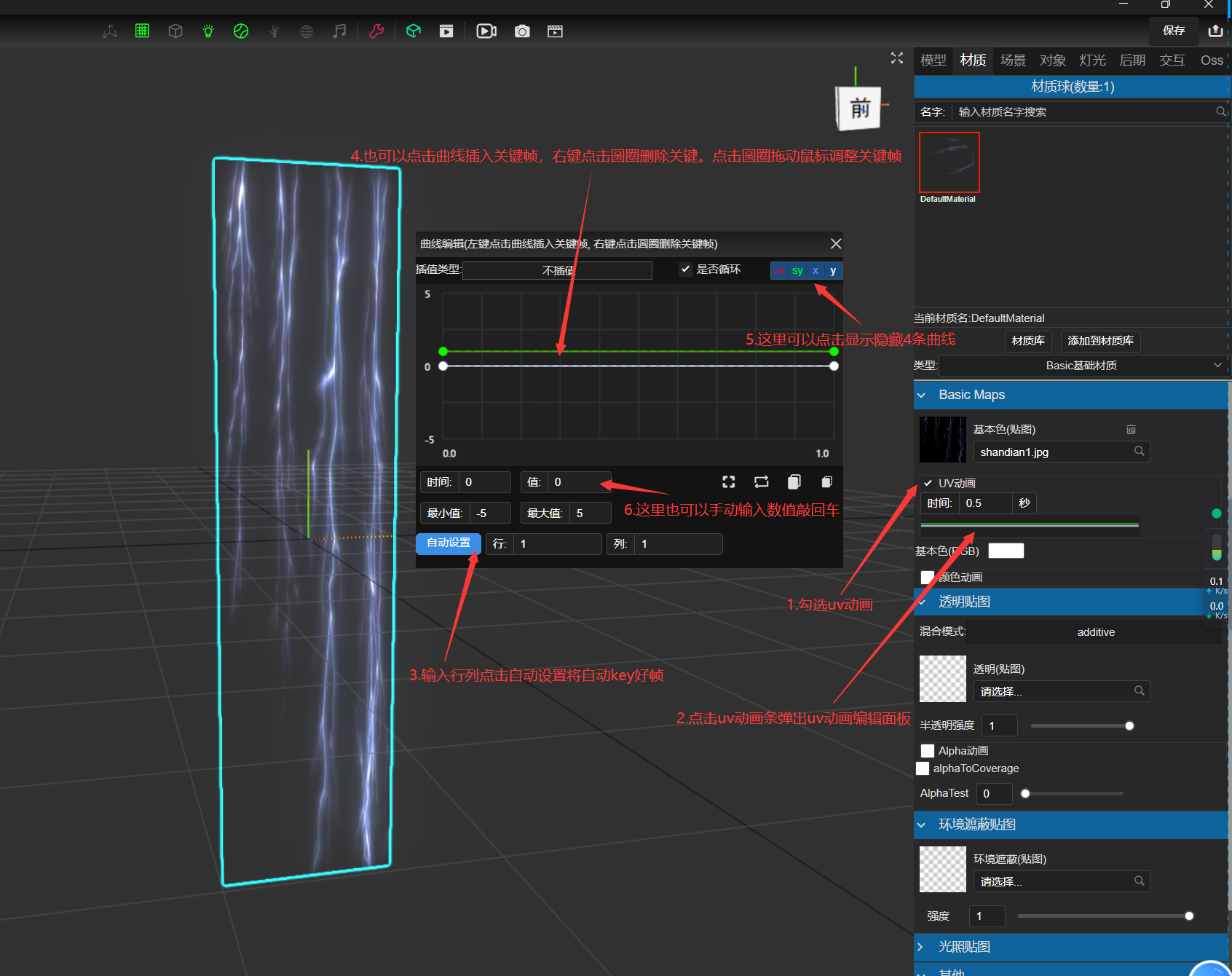Click the 保存 save button
This screenshot has width=1232, height=976.
(1174, 31)
